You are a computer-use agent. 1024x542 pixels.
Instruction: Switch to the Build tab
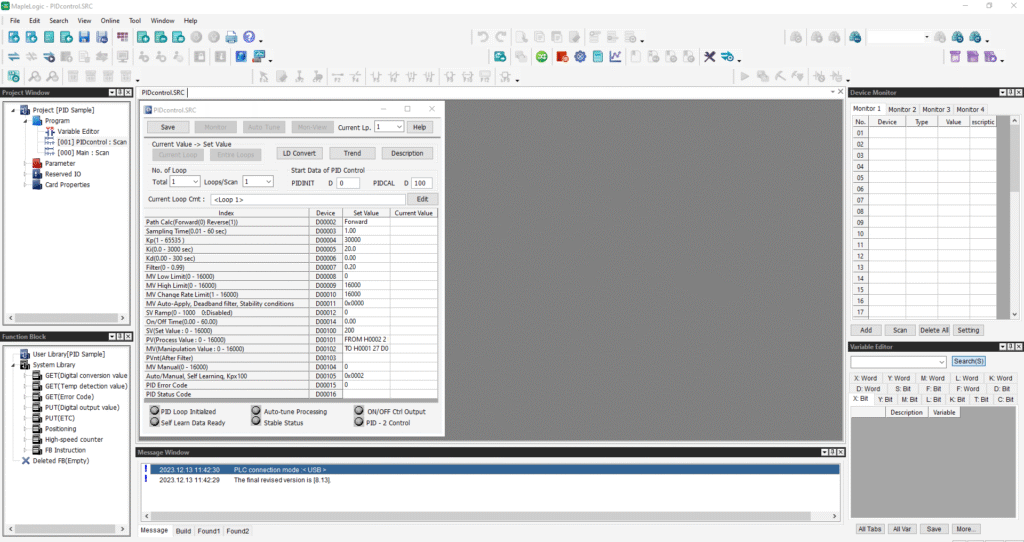tap(183, 531)
